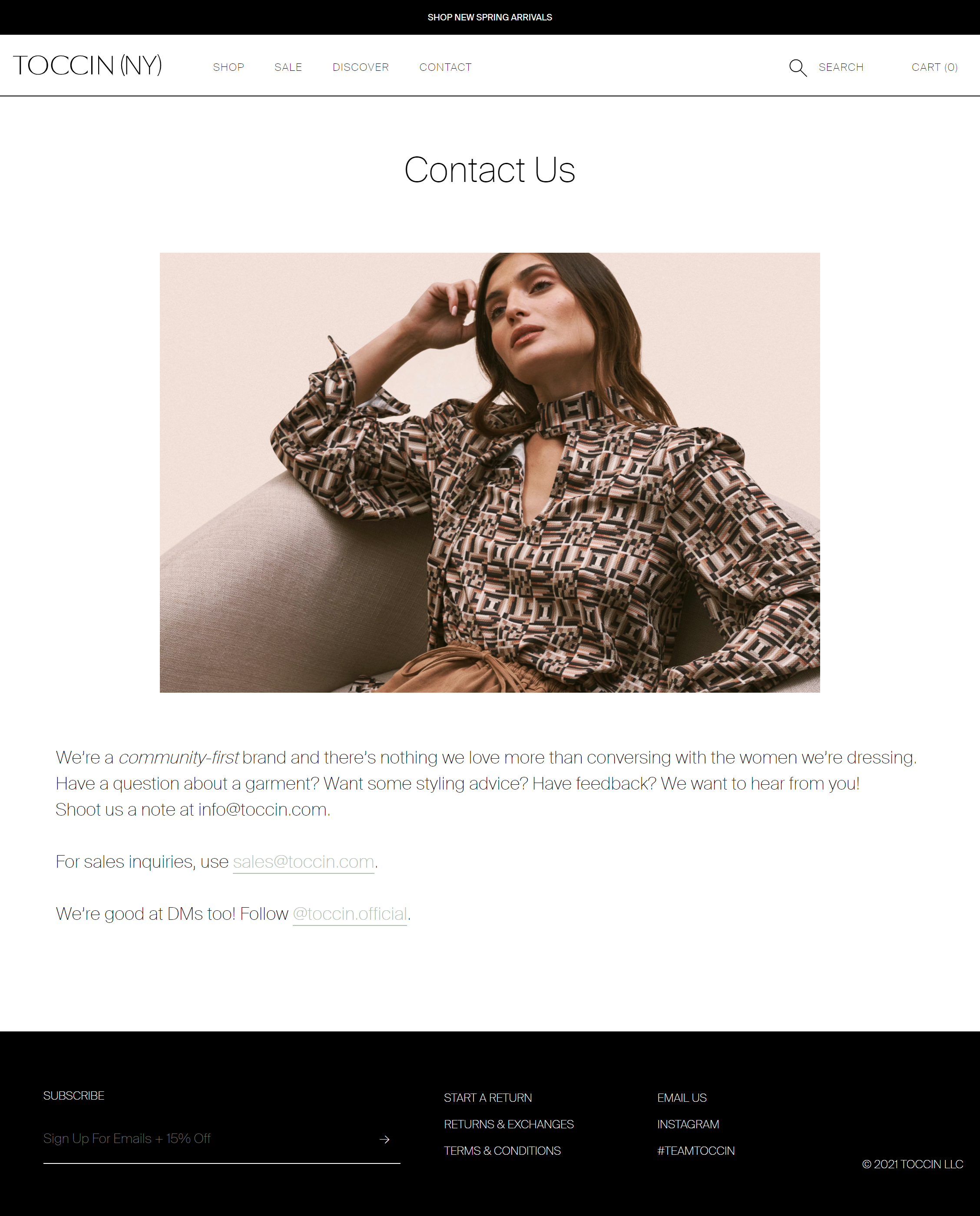
Task: Click the model photo on Contact page
Action: 490,473
